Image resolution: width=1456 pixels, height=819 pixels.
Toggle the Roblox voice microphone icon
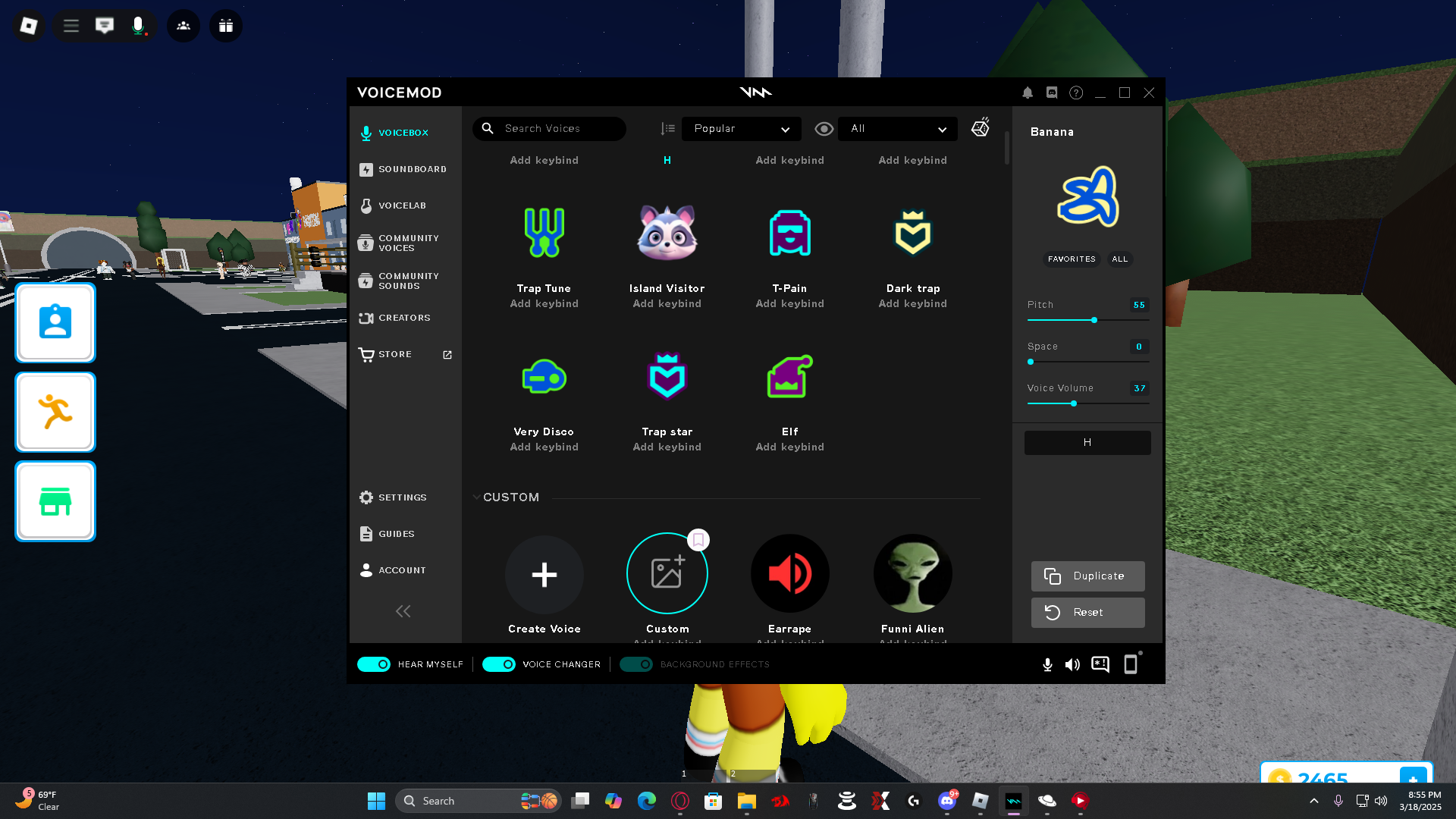pos(138,26)
